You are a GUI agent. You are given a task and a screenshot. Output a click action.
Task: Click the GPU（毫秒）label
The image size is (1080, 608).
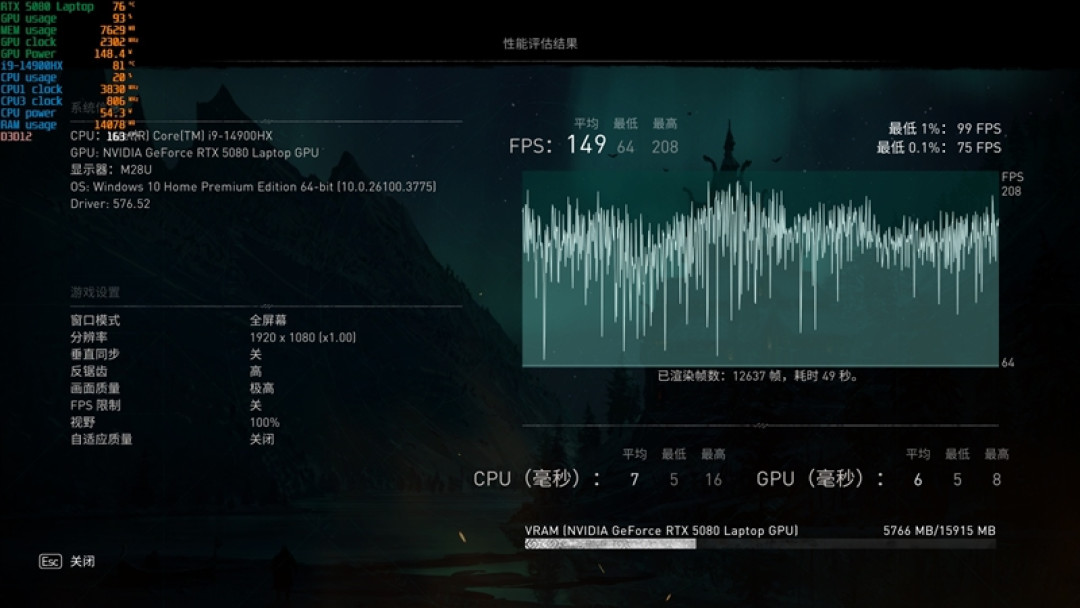coord(820,479)
